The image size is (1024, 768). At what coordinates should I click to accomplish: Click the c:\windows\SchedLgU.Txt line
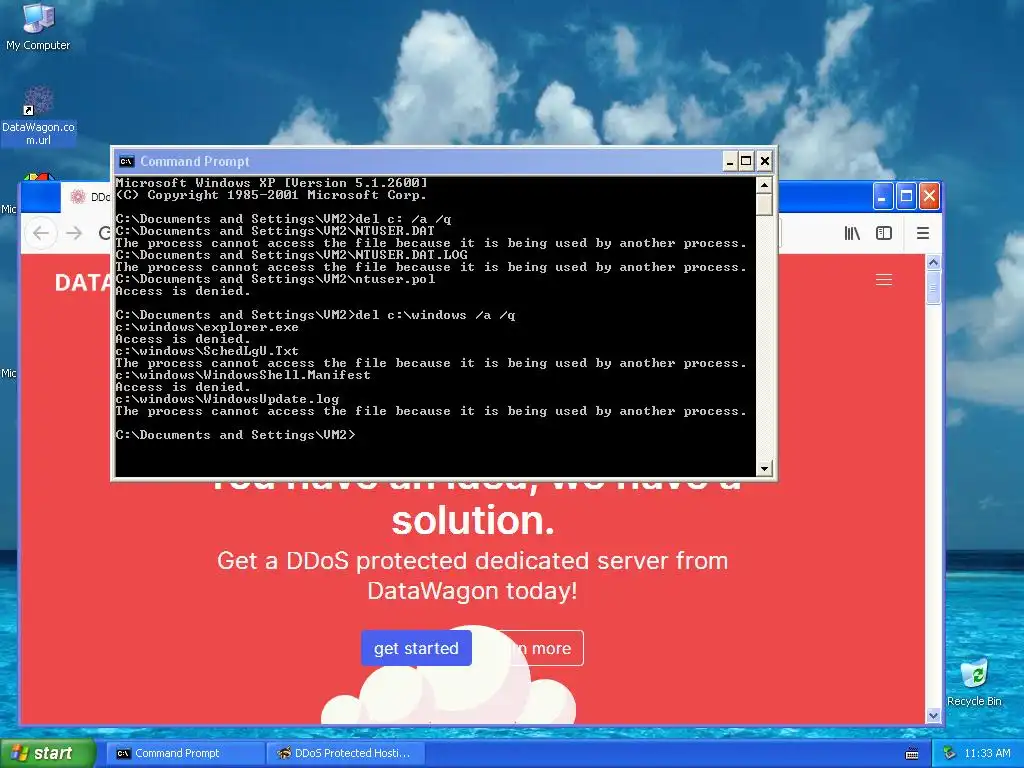coord(207,351)
